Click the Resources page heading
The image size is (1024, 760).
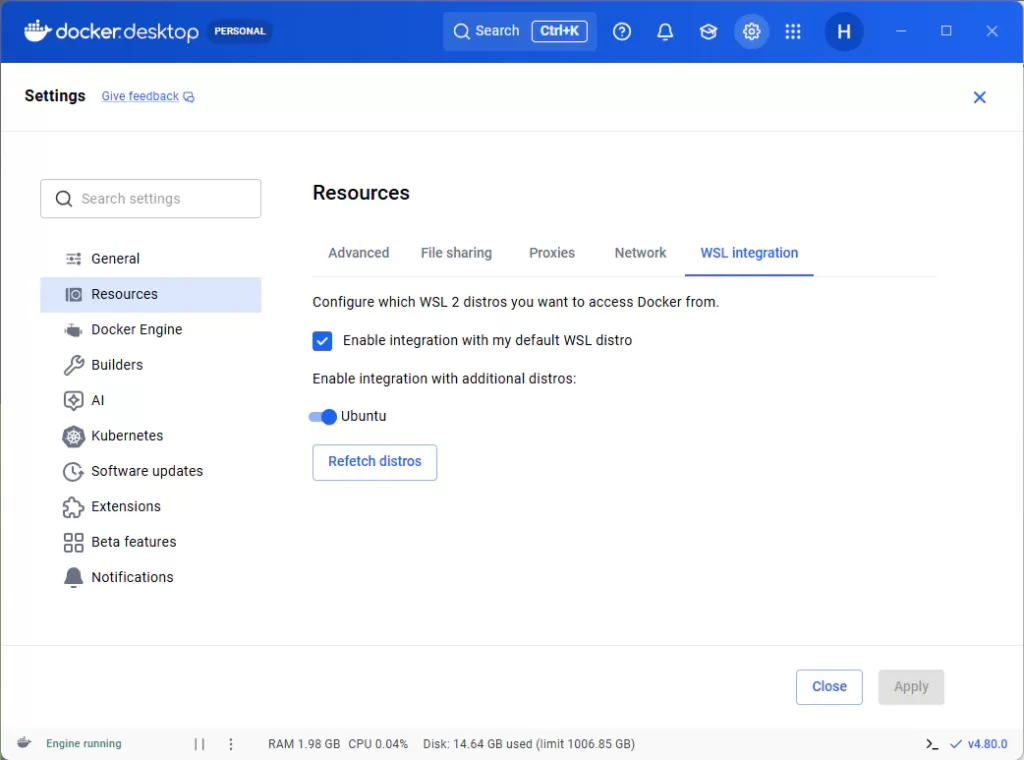(361, 193)
